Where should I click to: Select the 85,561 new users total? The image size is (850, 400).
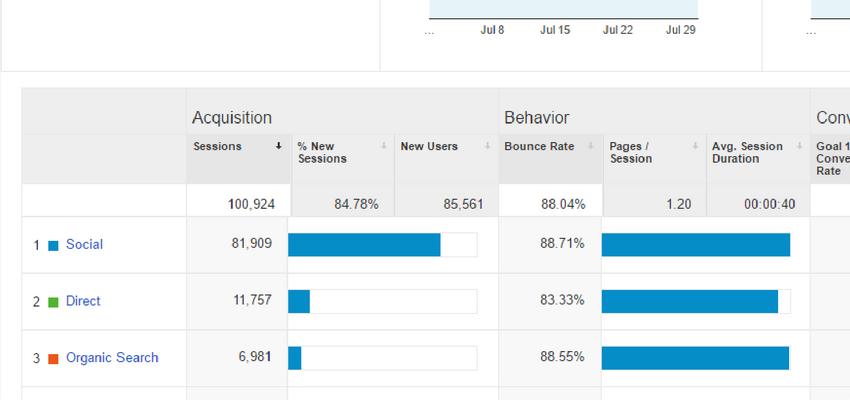(x=462, y=204)
